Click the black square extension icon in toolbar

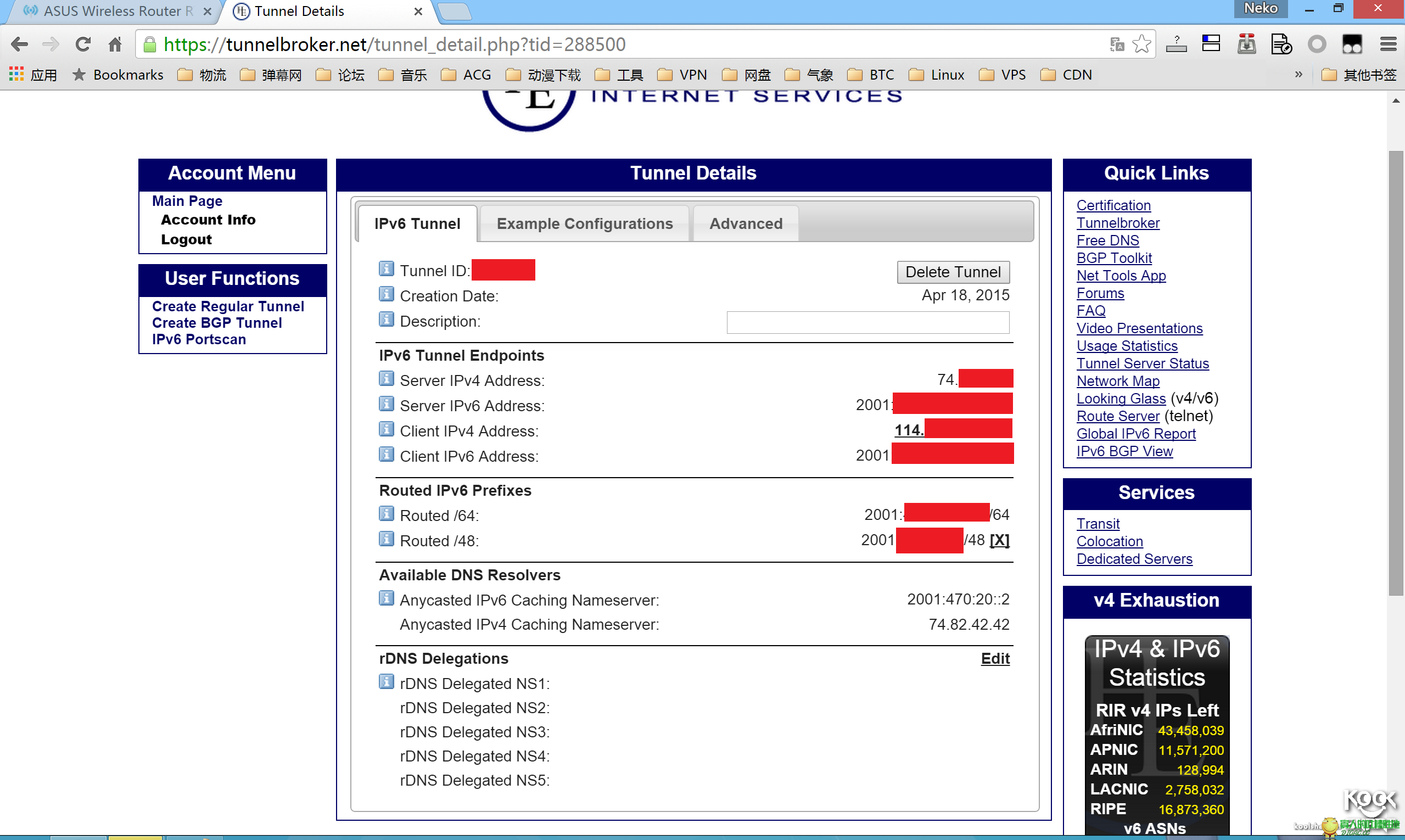(x=1352, y=44)
